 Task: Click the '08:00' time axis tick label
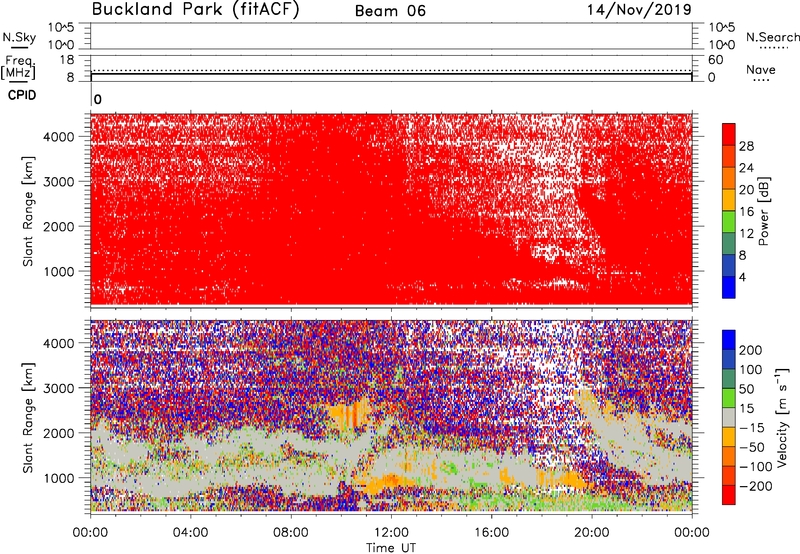[x=291, y=533]
